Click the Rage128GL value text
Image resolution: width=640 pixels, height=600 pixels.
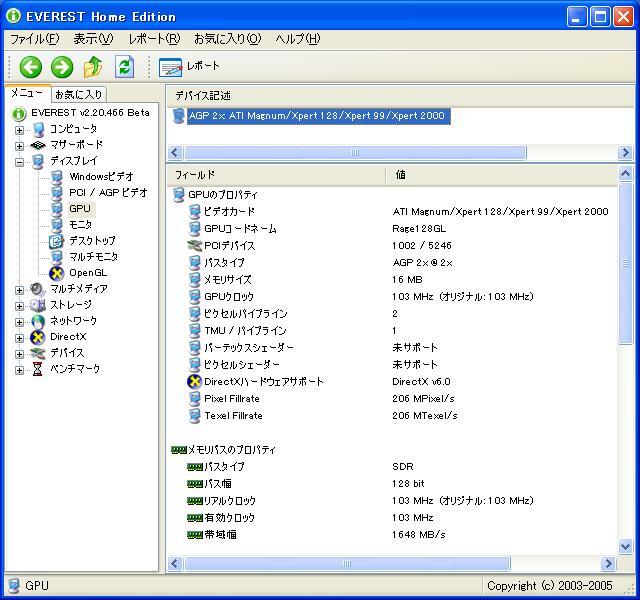pyautogui.click(x=419, y=229)
